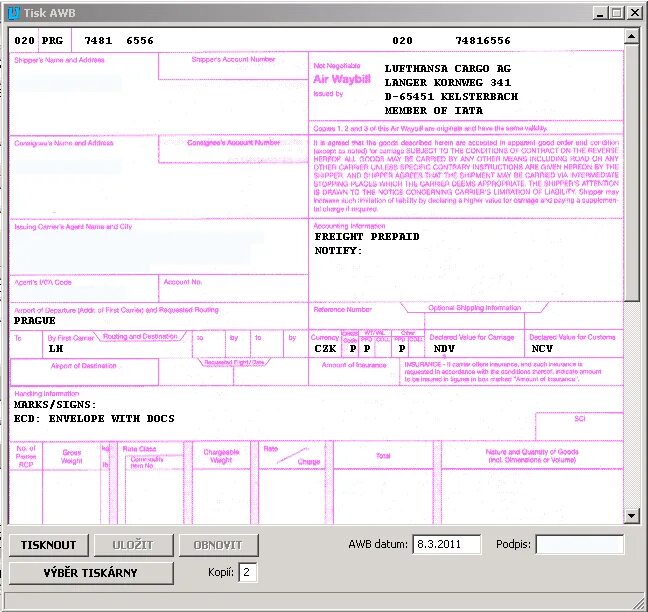
Task: Click the 'PRAGUE' departure airport text
Action: coord(35,321)
